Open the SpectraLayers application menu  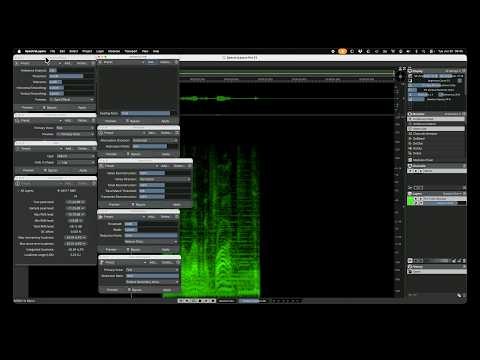tap(35, 51)
